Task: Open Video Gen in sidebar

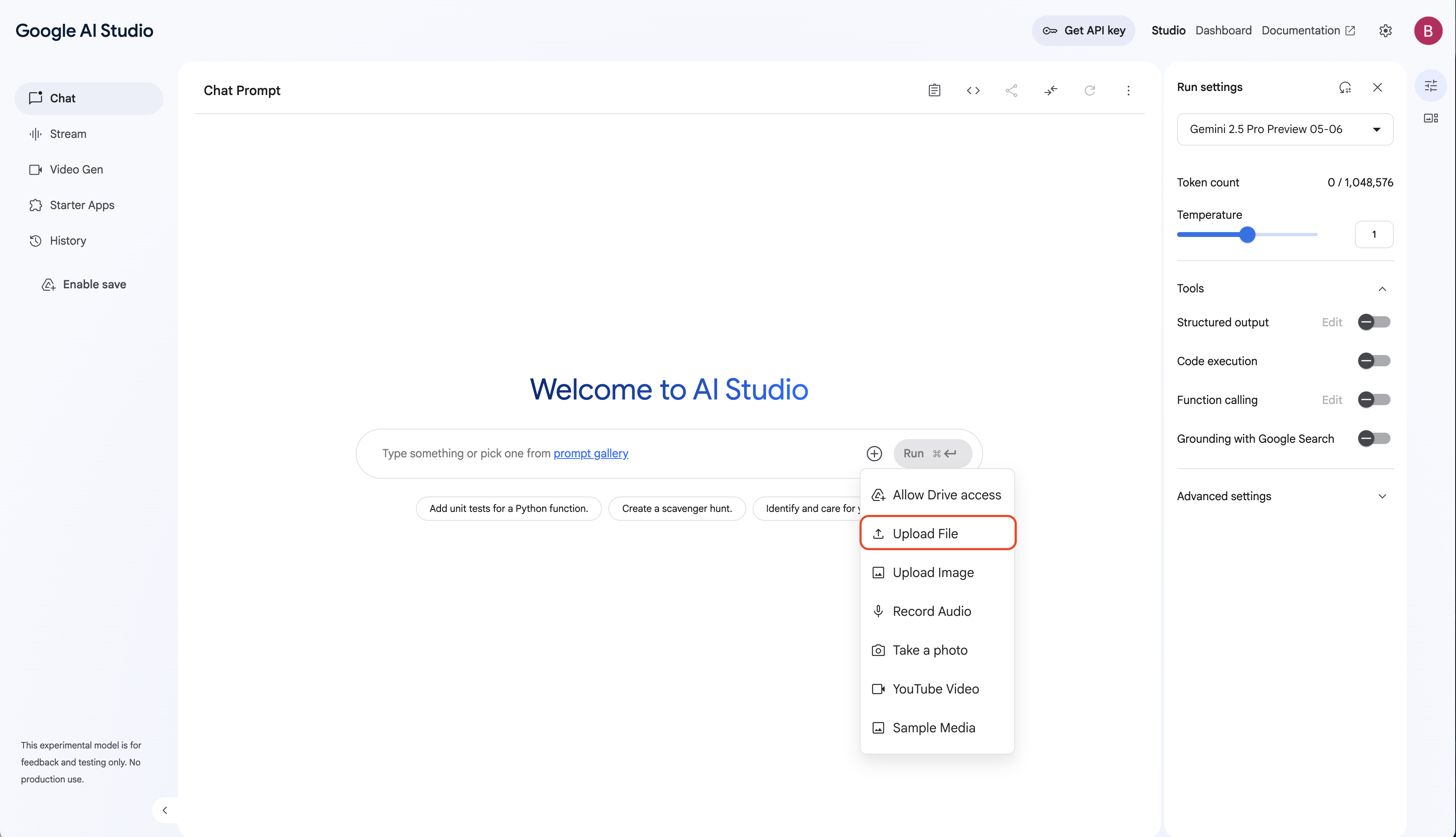Action: coord(89,169)
